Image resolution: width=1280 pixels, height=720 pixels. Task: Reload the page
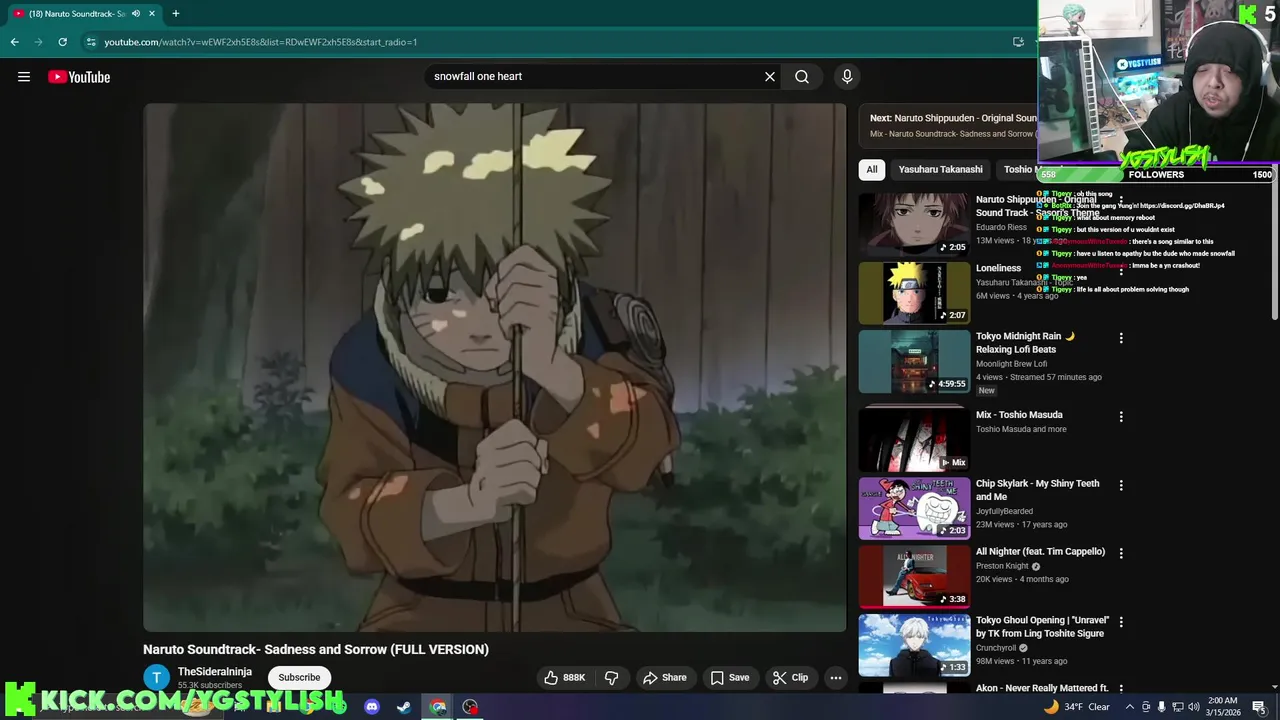click(x=62, y=42)
